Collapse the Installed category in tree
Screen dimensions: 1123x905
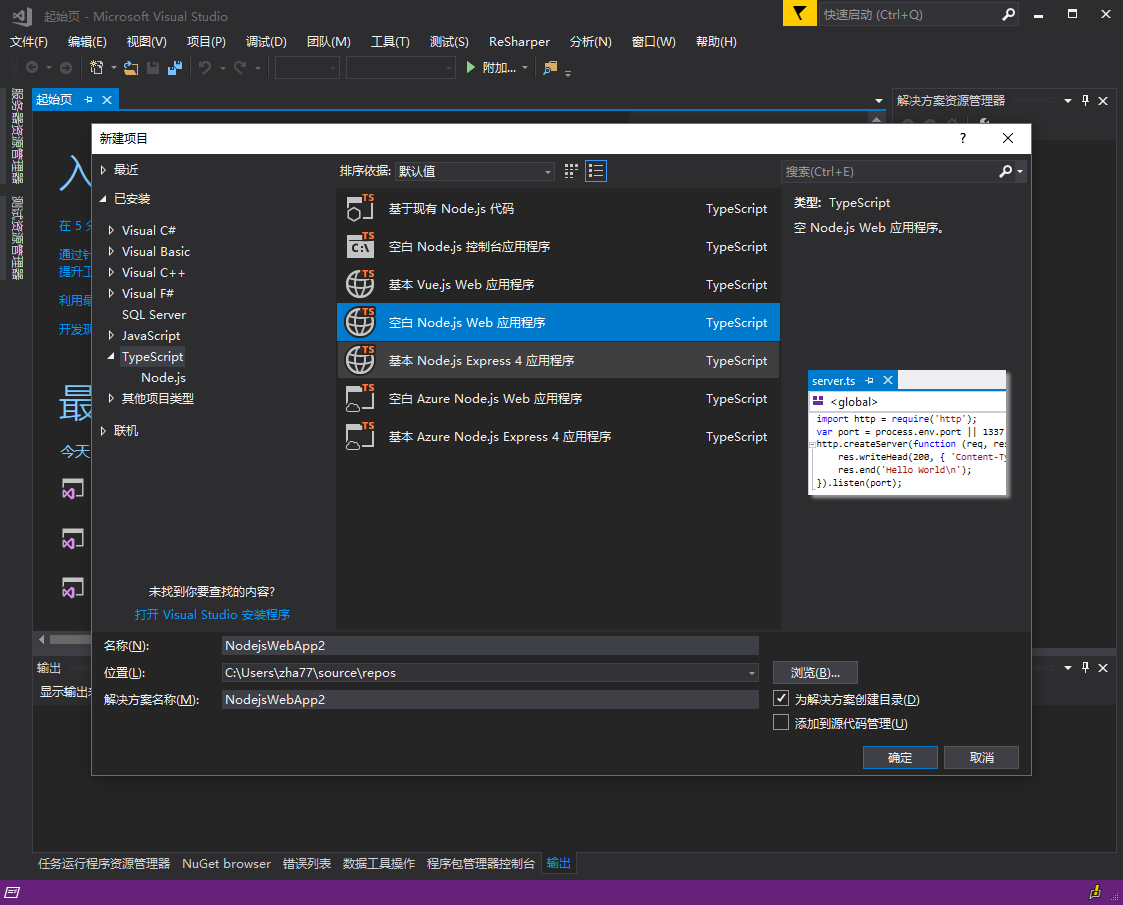103,198
